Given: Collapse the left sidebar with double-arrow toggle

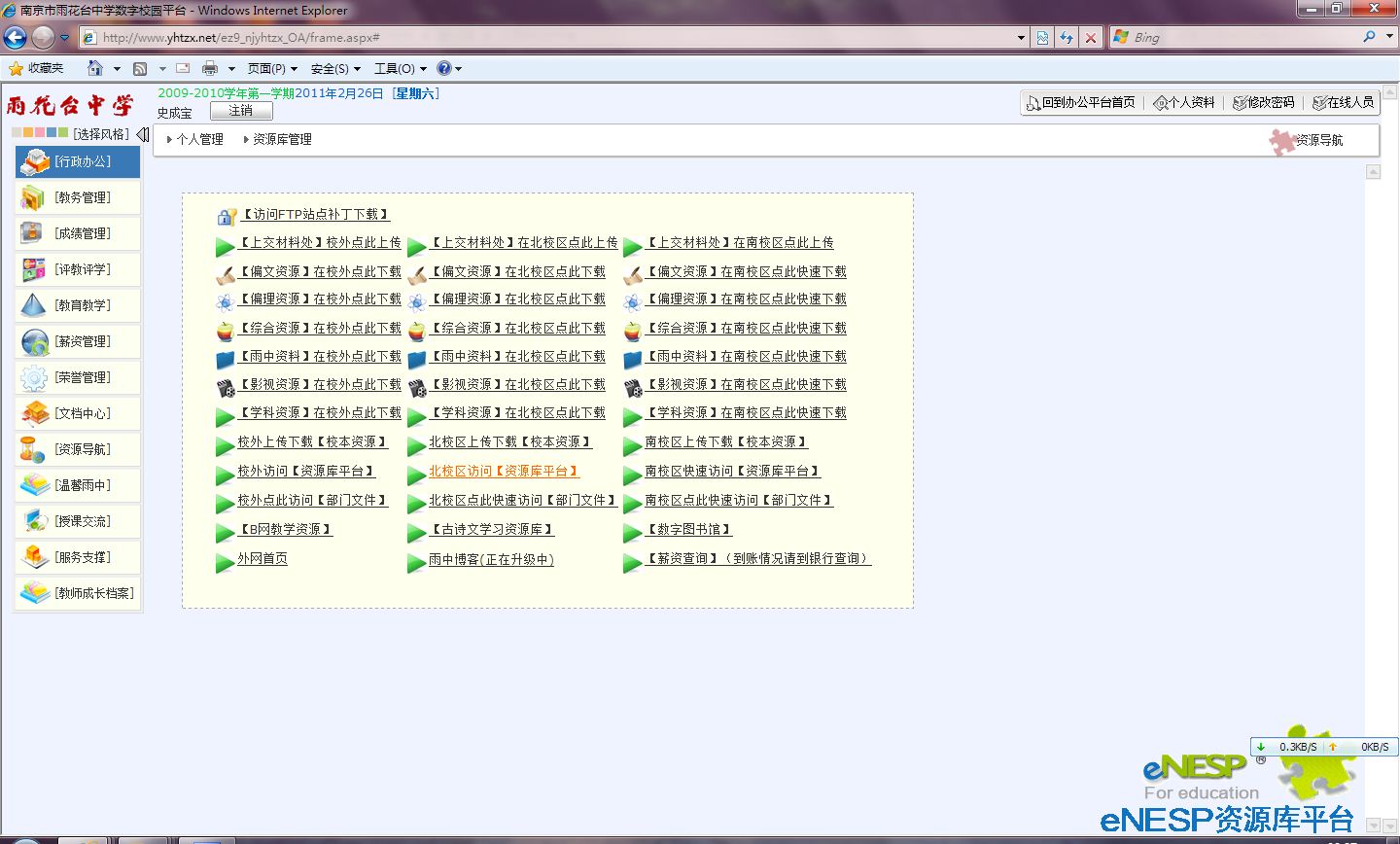Looking at the screenshot, I should (143, 134).
